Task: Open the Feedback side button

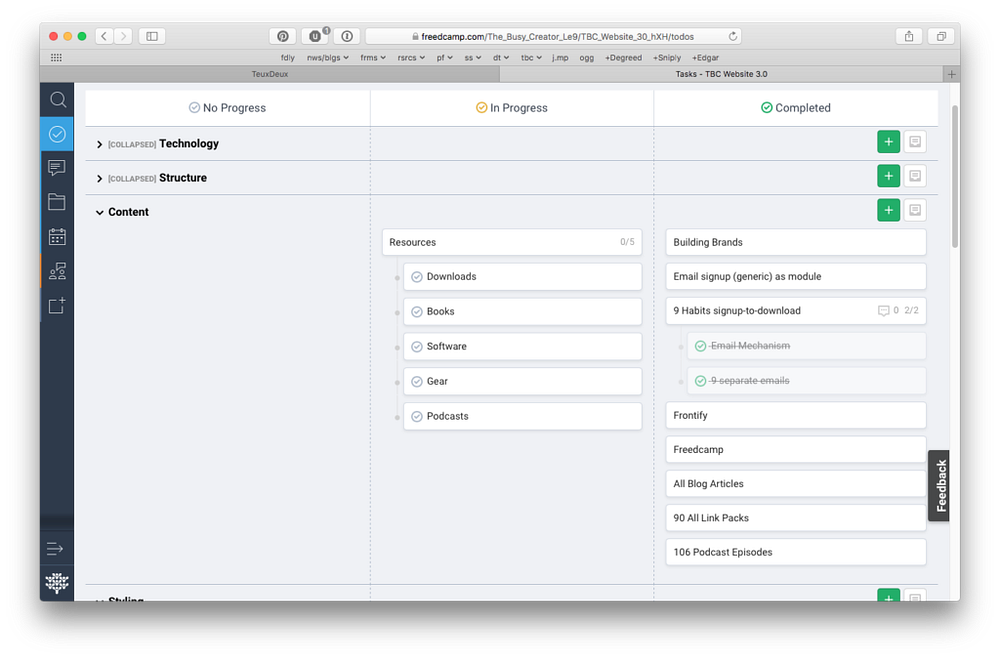Action: pyautogui.click(x=939, y=486)
